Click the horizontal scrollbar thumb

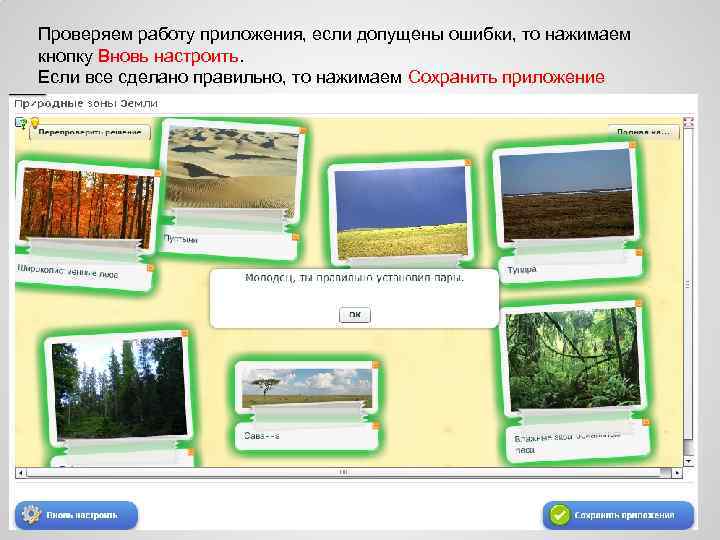click(343, 472)
